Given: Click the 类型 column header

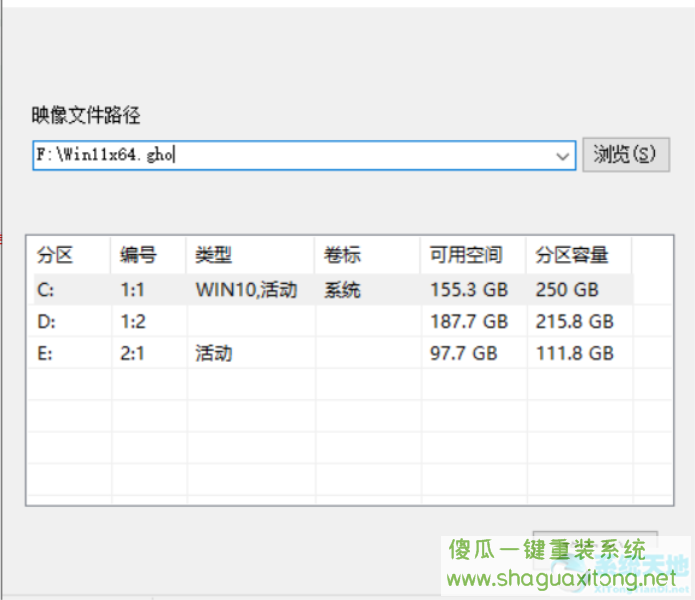Looking at the screenshot, I should (x=251, y=255).
